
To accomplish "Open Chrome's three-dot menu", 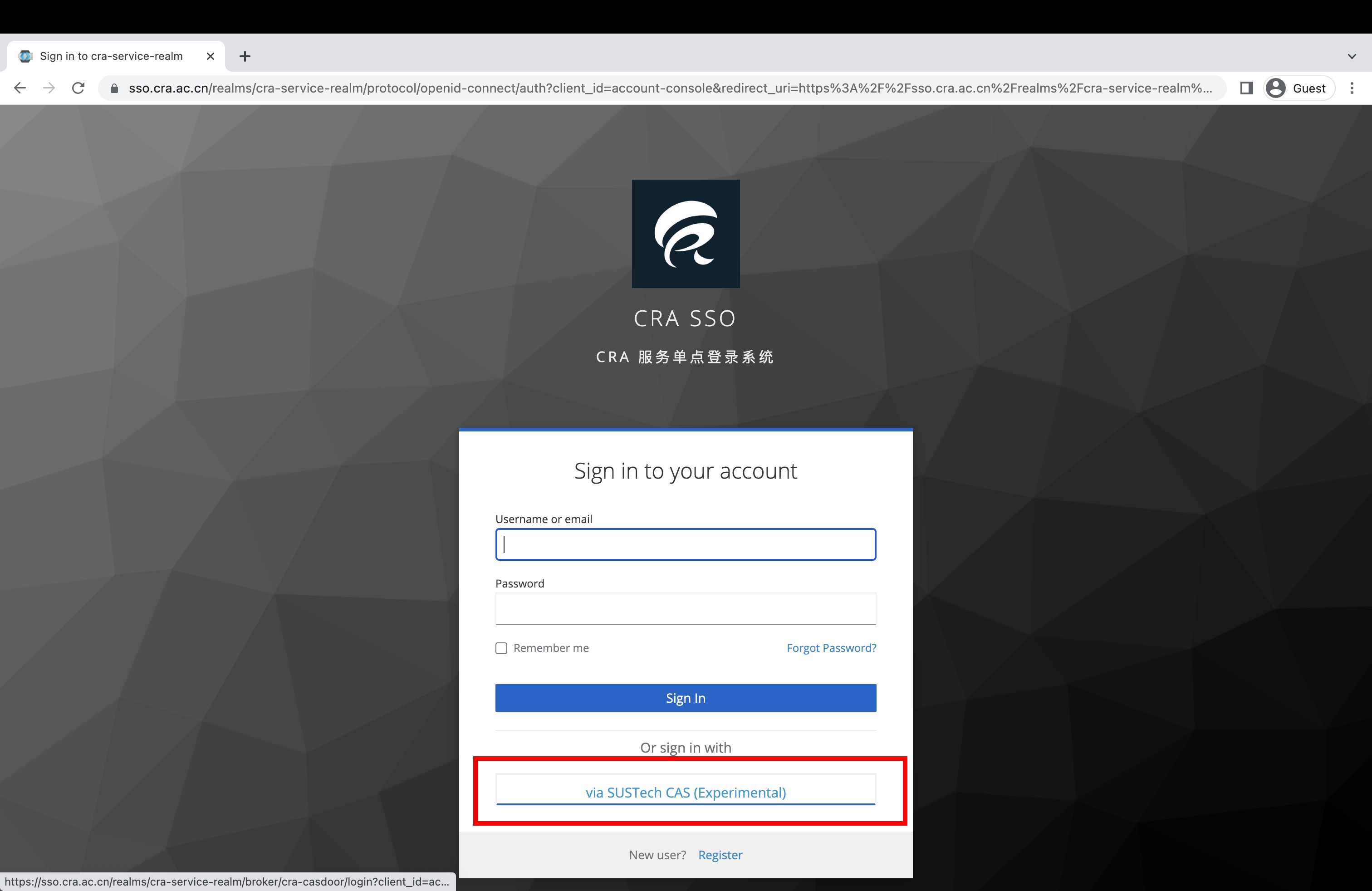I will [1352, 88].
